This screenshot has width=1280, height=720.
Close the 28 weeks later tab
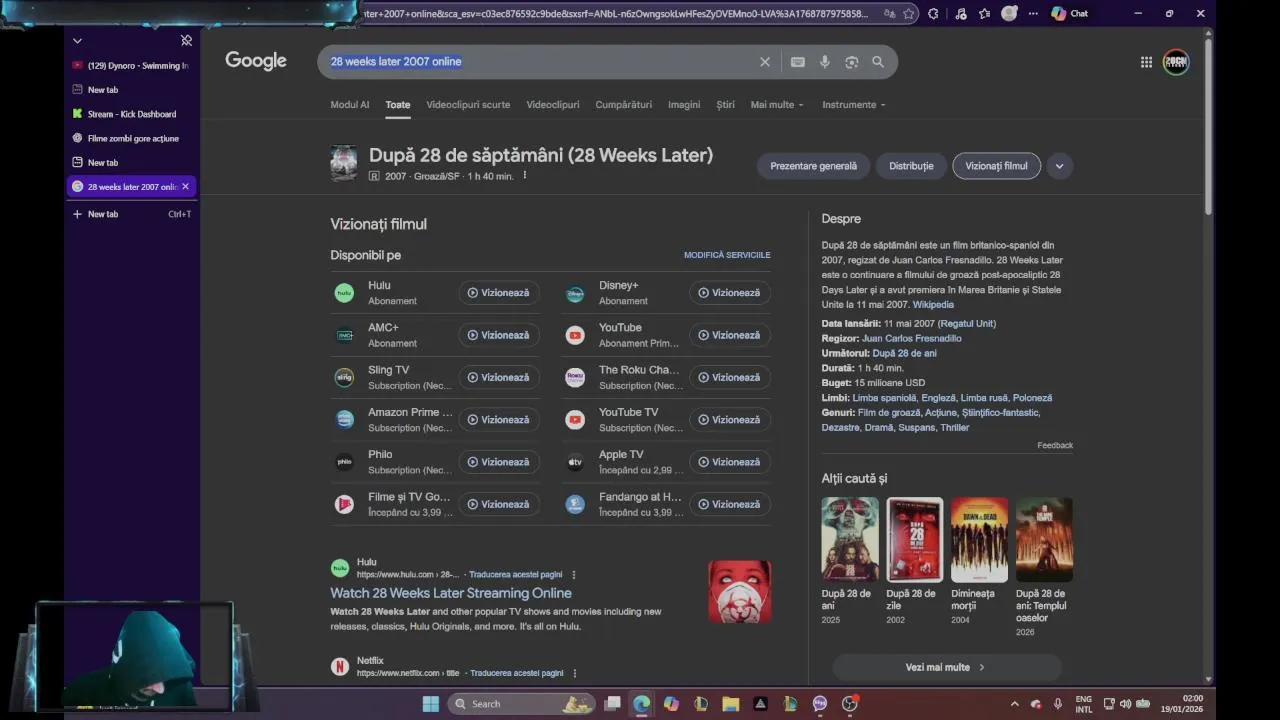click(185, 186)
